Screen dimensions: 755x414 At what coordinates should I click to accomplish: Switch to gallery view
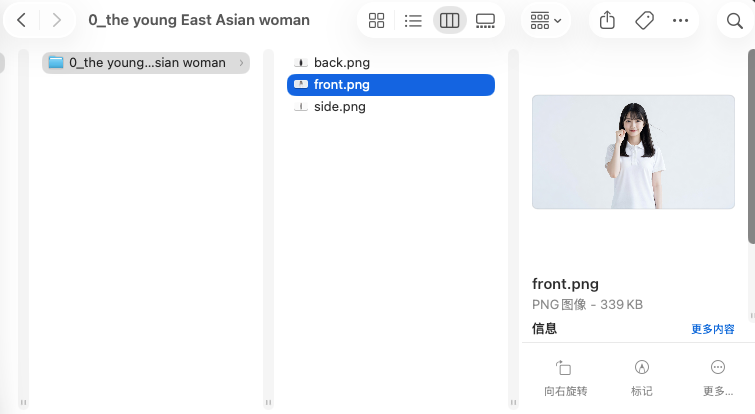click(x=485, y=21)
